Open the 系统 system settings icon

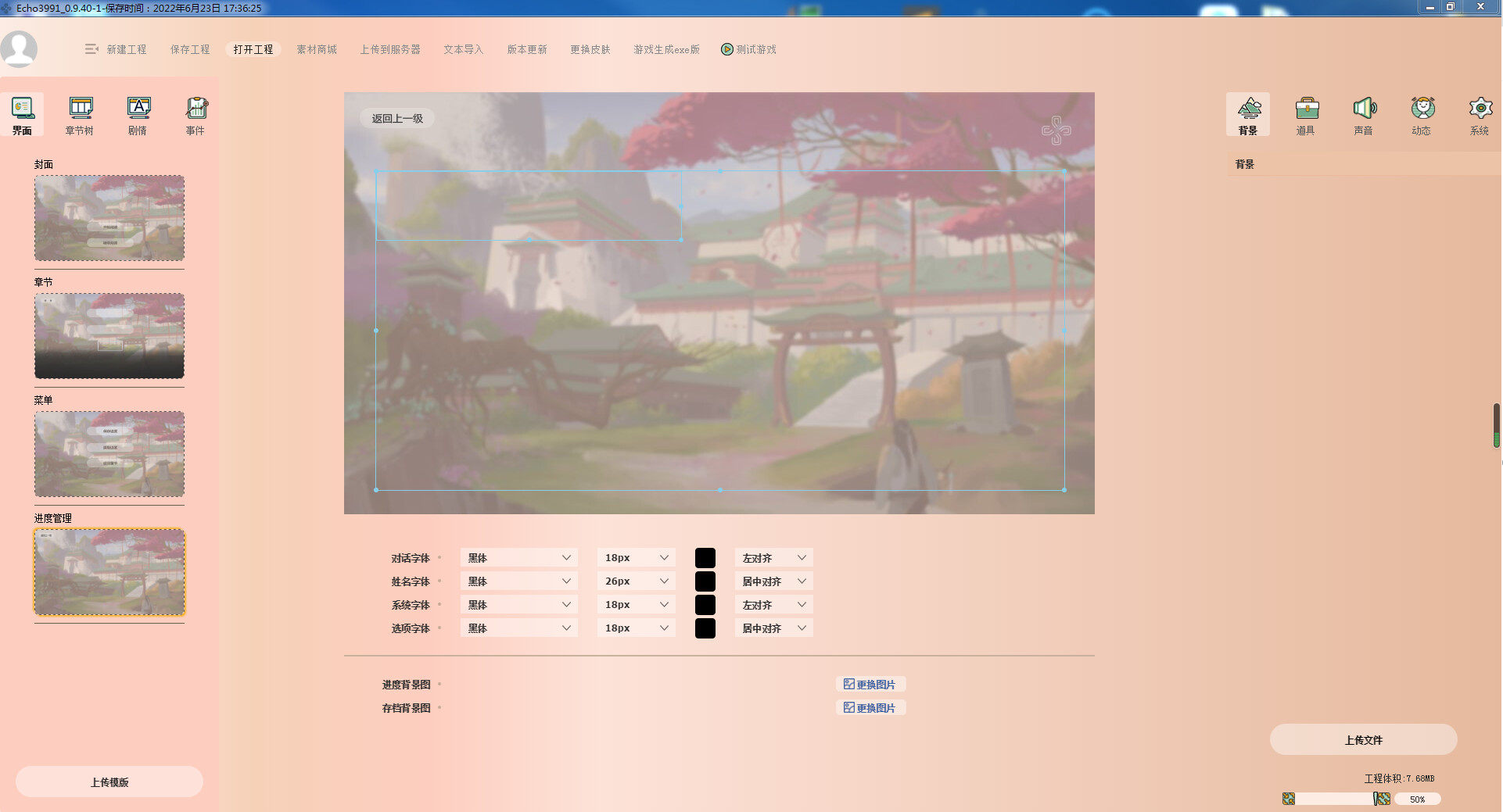[x=1480, y=114]
